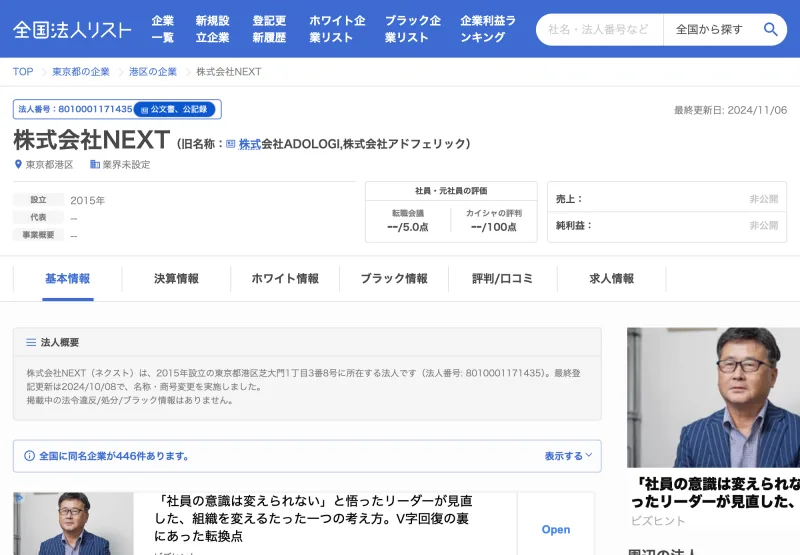Click the 純利益 非公開 row

[667, 225]
